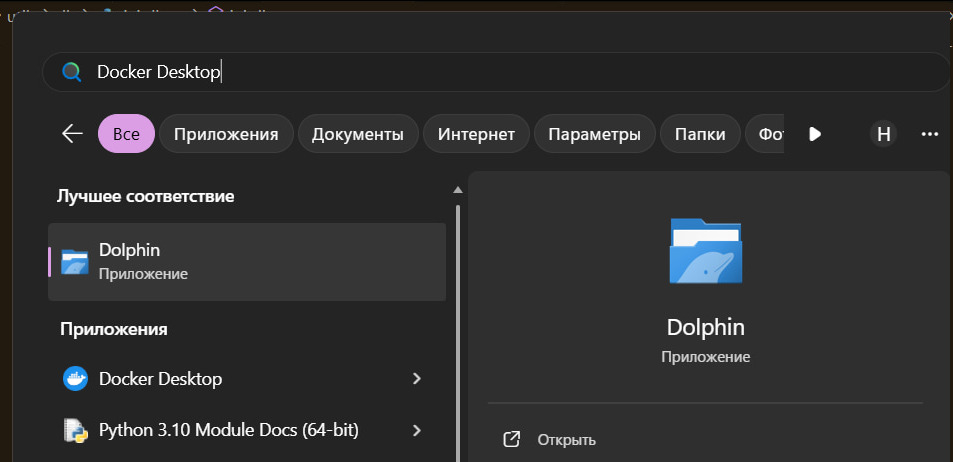
Task: Click the Python Module Docs icon
Action: tap(75, 430)
